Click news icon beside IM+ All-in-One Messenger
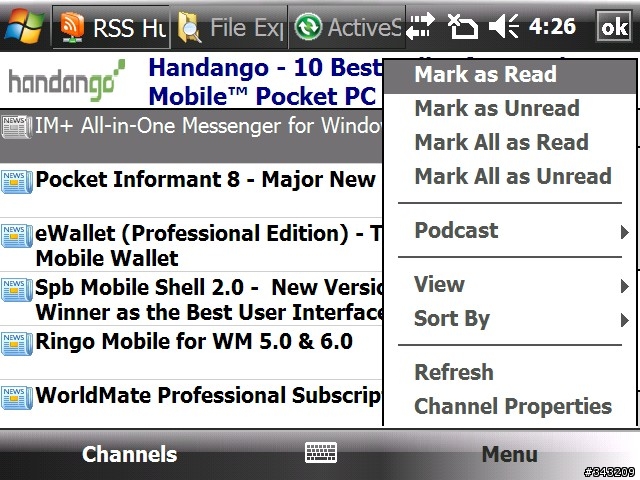This screenshot has width=640, height=480. click(x=16, y=127)
